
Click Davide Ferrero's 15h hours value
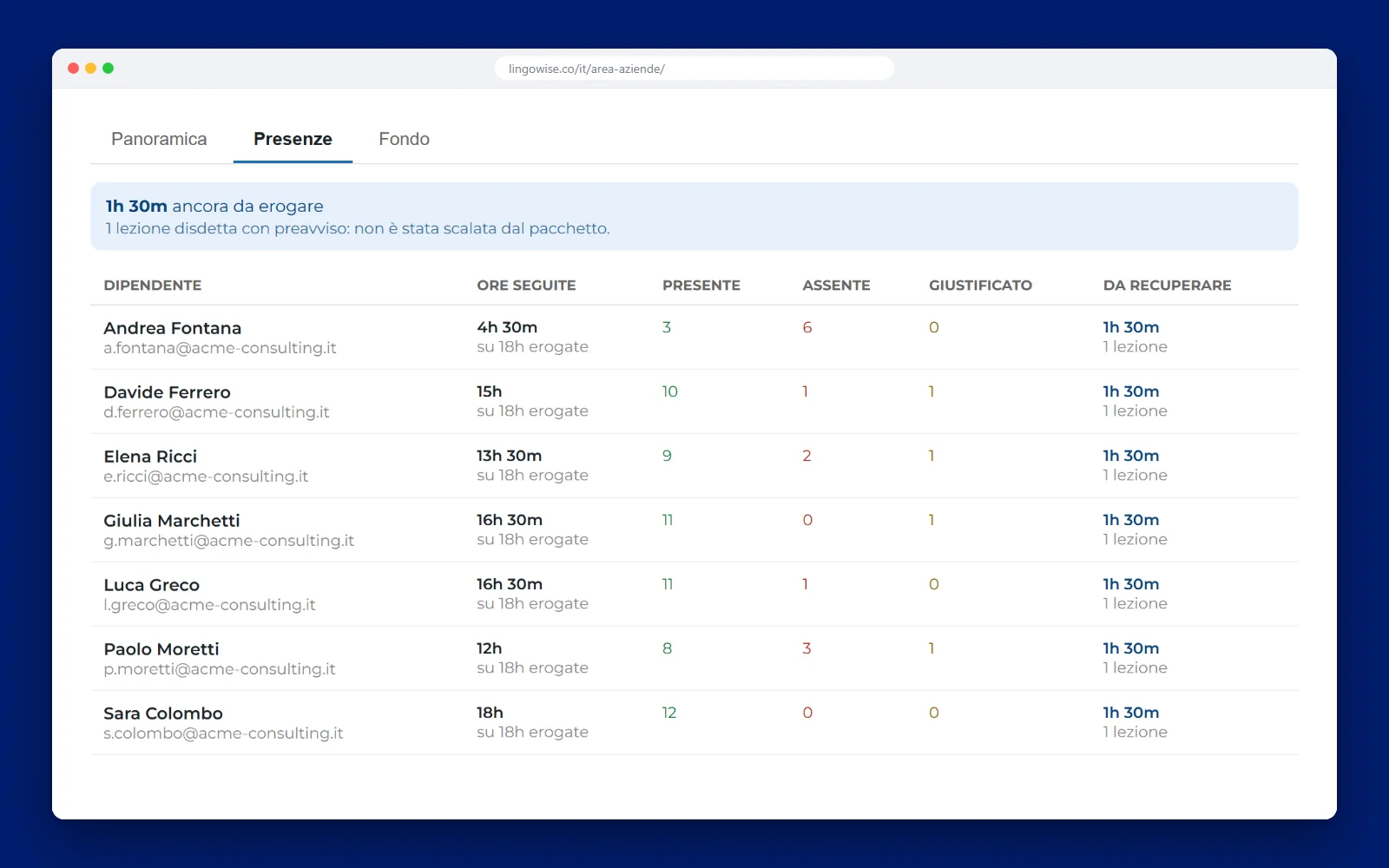tap(490, 391)
